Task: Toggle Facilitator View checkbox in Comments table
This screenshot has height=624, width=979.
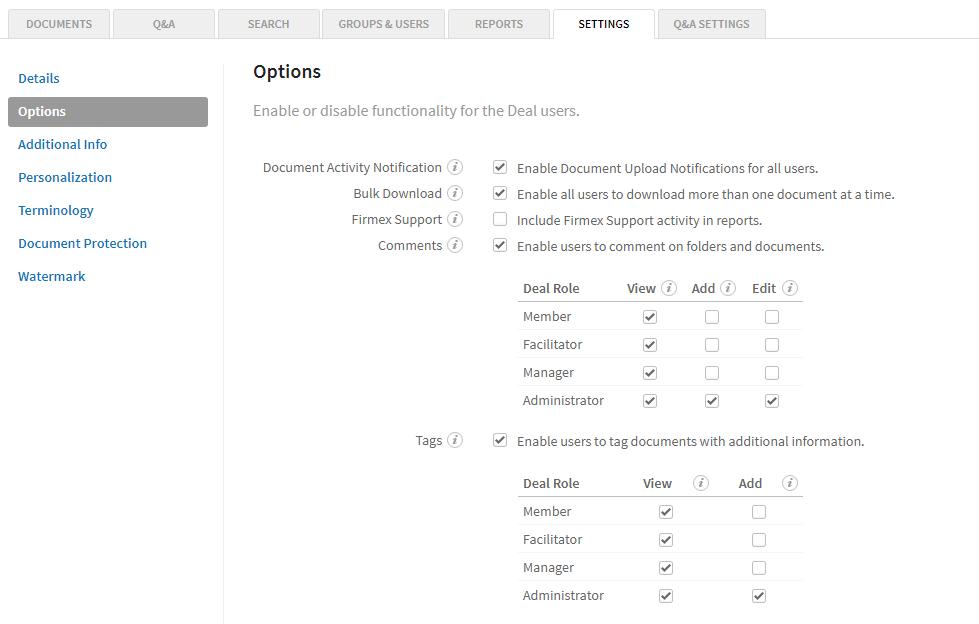Action: click(x=650, y=345)
